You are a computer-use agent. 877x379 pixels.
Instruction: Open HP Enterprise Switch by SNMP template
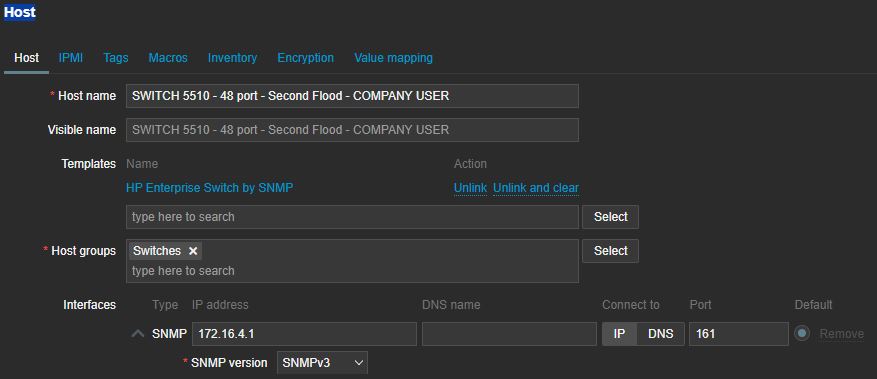(209, 188)
